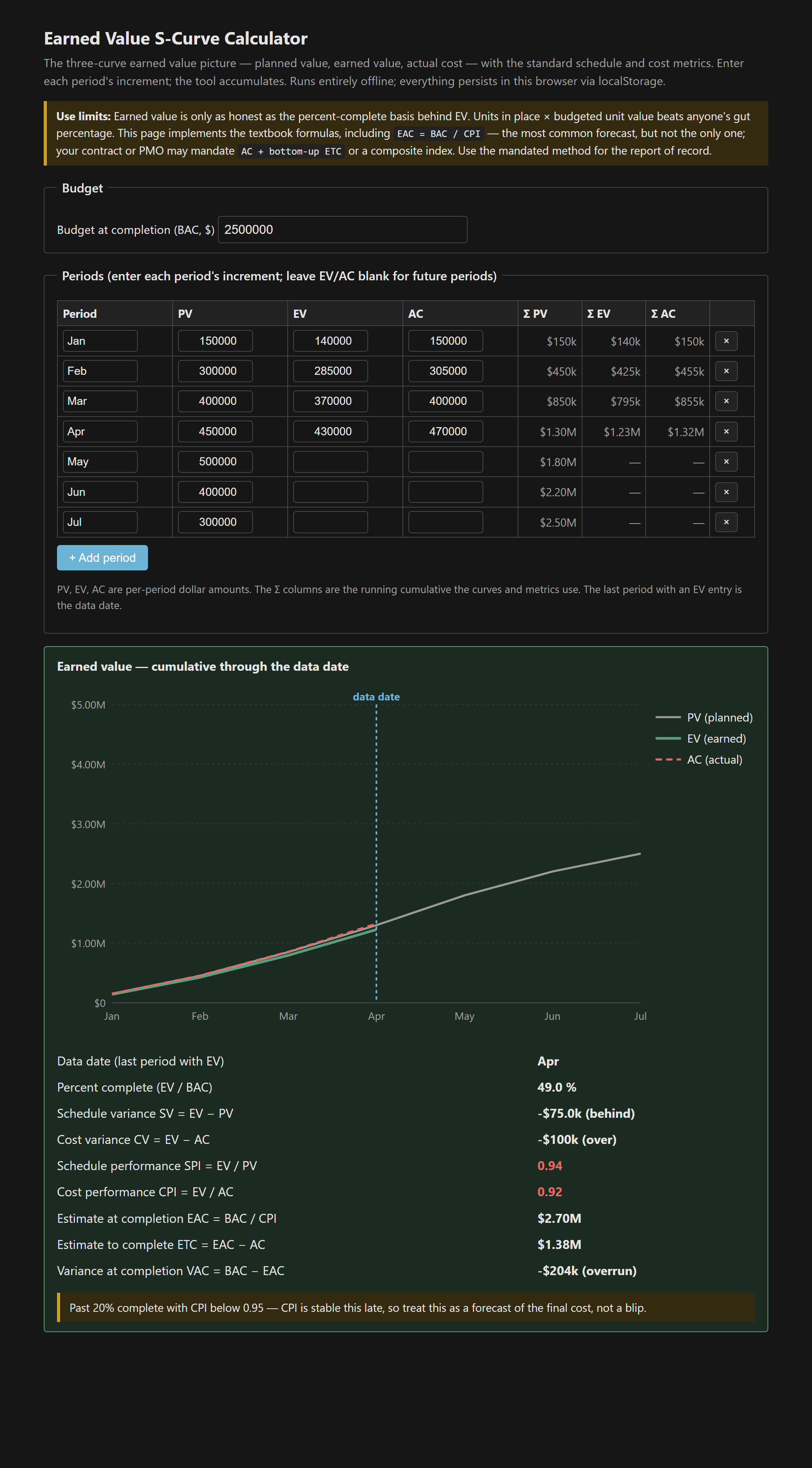Remove the May period row
Viewport: 812px width, 1468px height.
tap(726, 461)
